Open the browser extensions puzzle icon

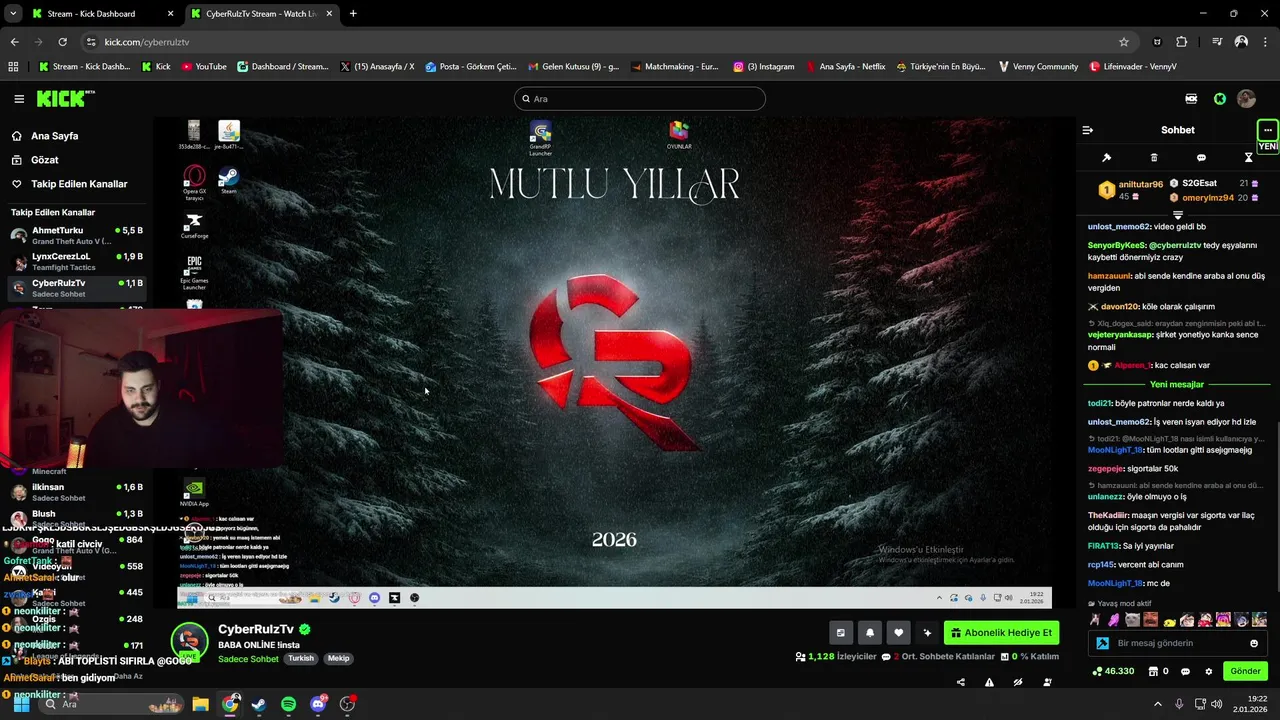[x=1182, y=42]
